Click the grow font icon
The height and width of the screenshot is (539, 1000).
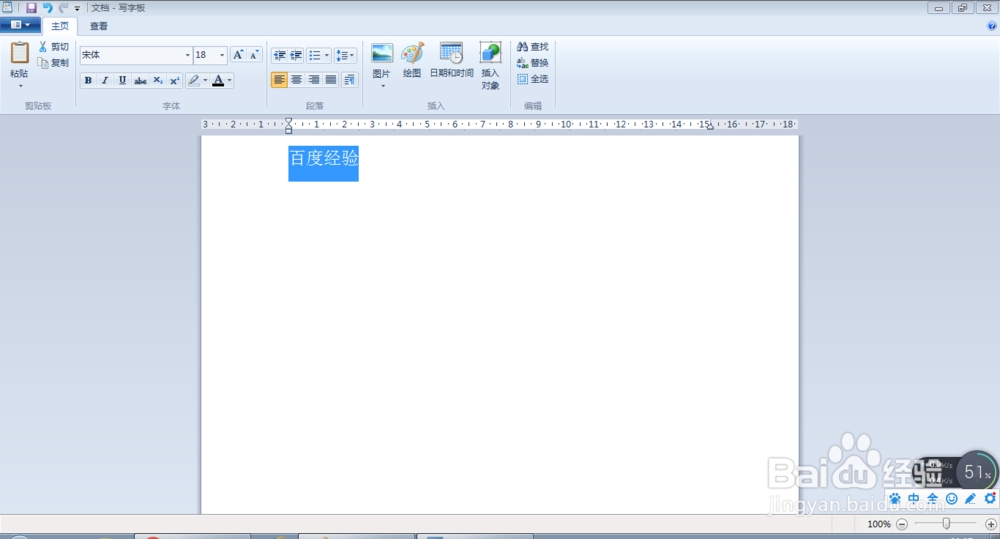238,55
